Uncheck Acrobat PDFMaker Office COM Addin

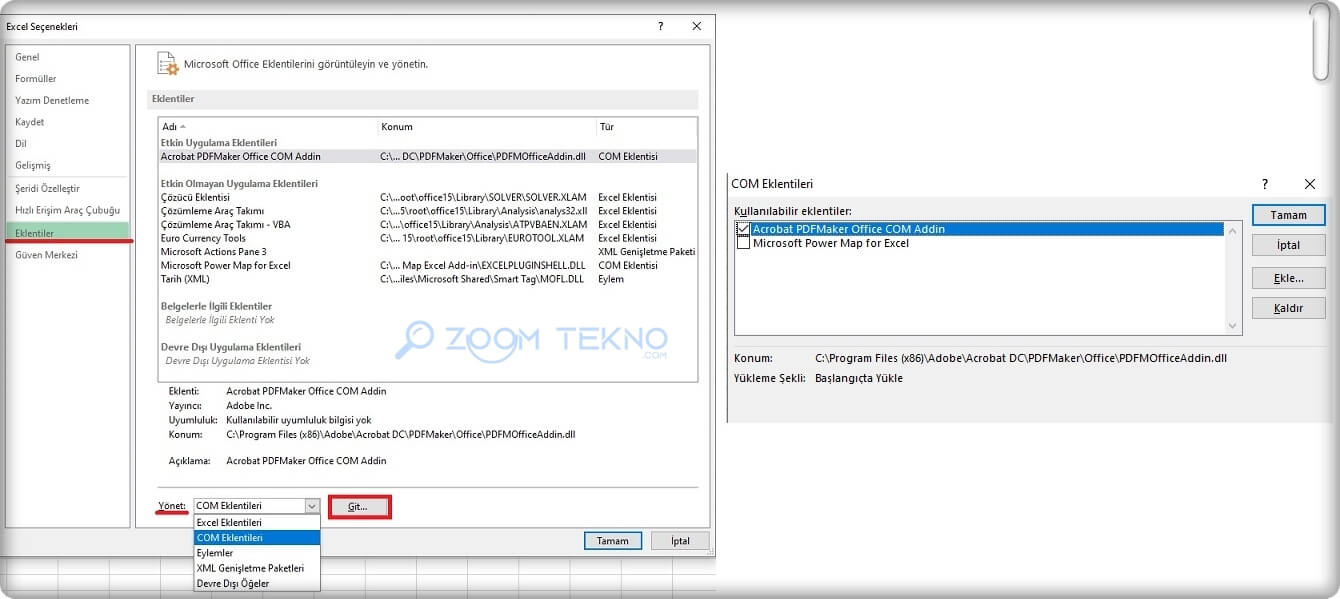[x=743, y=229]
